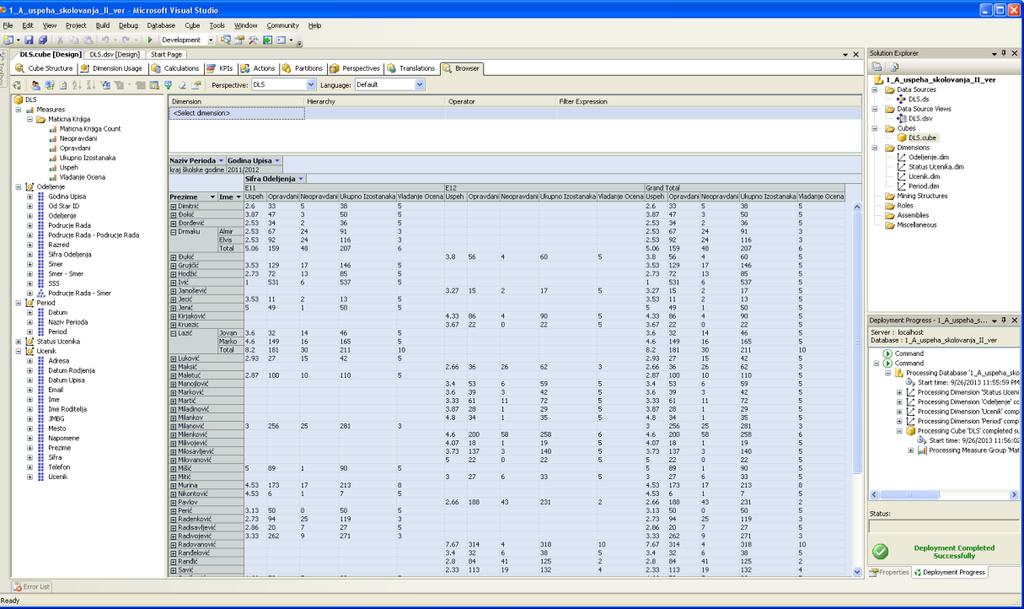This screenshot has height=609, width=1024.
Task: Click the Cube Structure tab icon
Action: tap(20, 69)
